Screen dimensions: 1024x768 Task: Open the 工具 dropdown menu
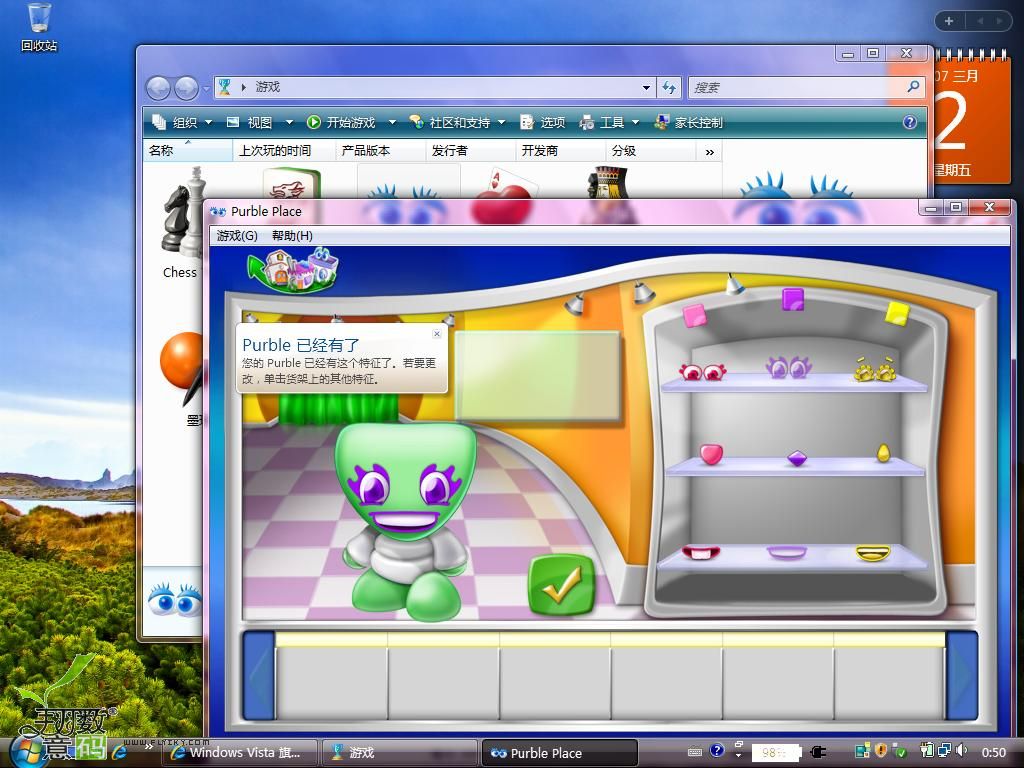[x=609, y=122]
